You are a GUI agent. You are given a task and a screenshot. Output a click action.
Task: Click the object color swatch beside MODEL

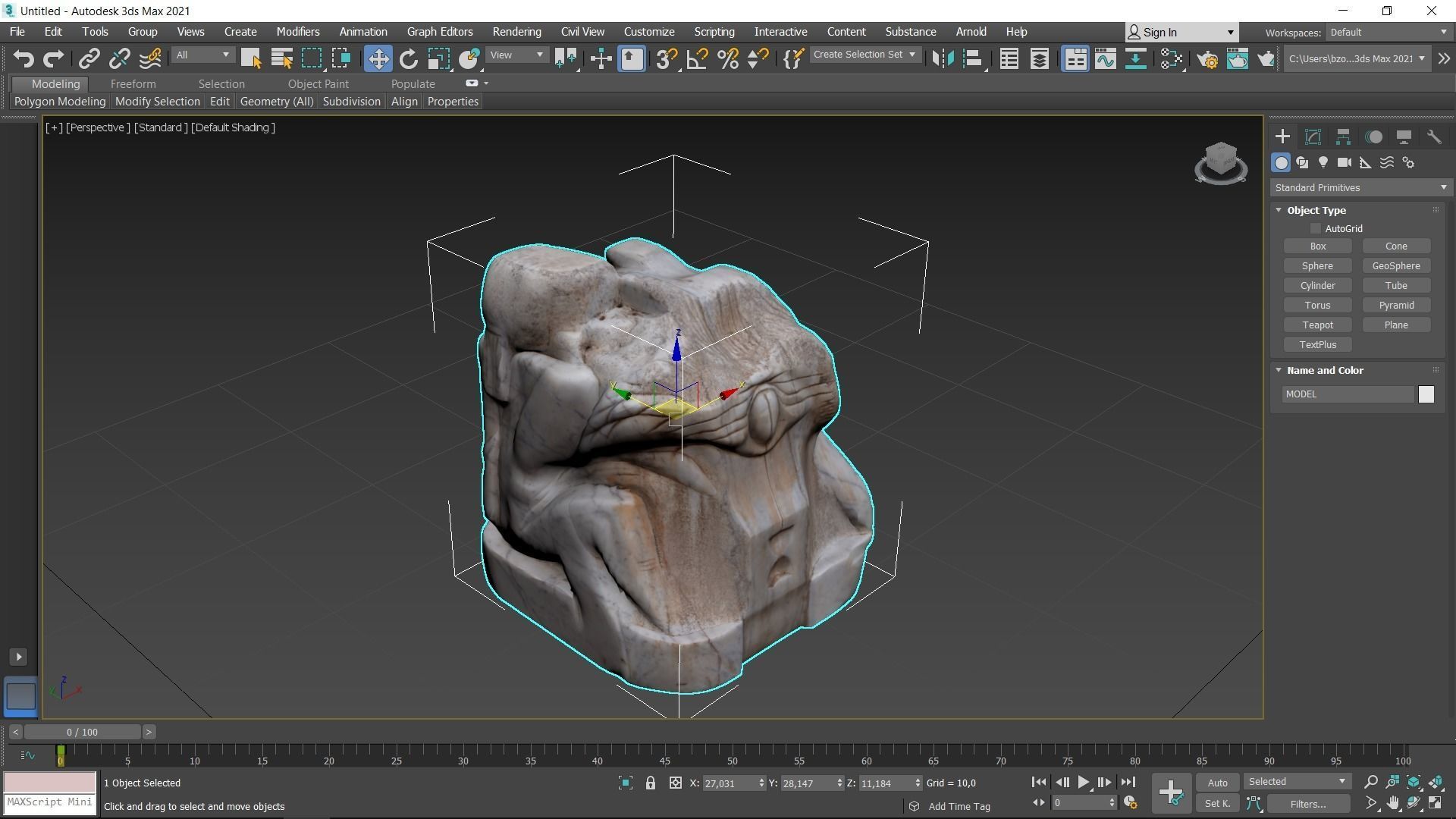(1426, 394)
